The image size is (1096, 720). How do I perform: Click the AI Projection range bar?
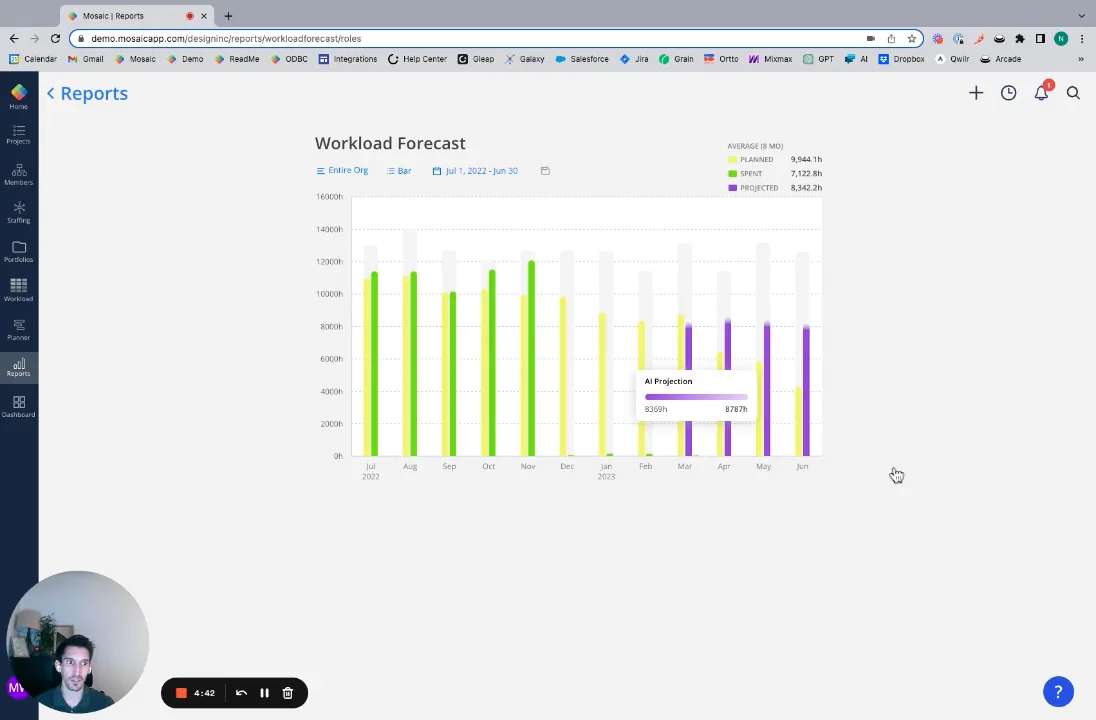[x=696, y=397]
